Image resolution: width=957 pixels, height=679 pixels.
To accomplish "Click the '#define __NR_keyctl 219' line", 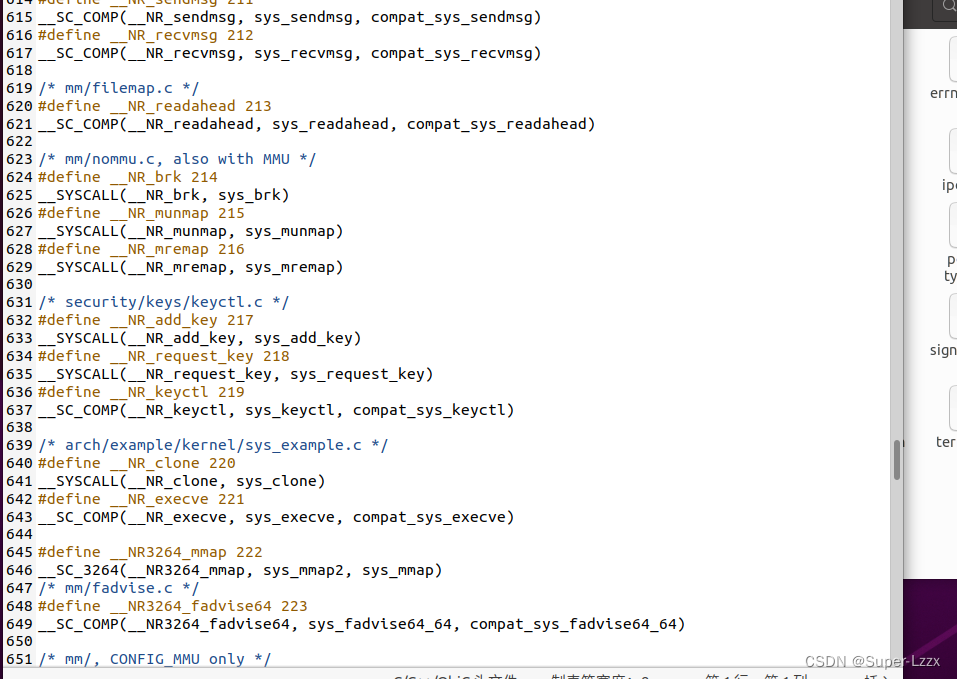I will click(x=141, y=392).
